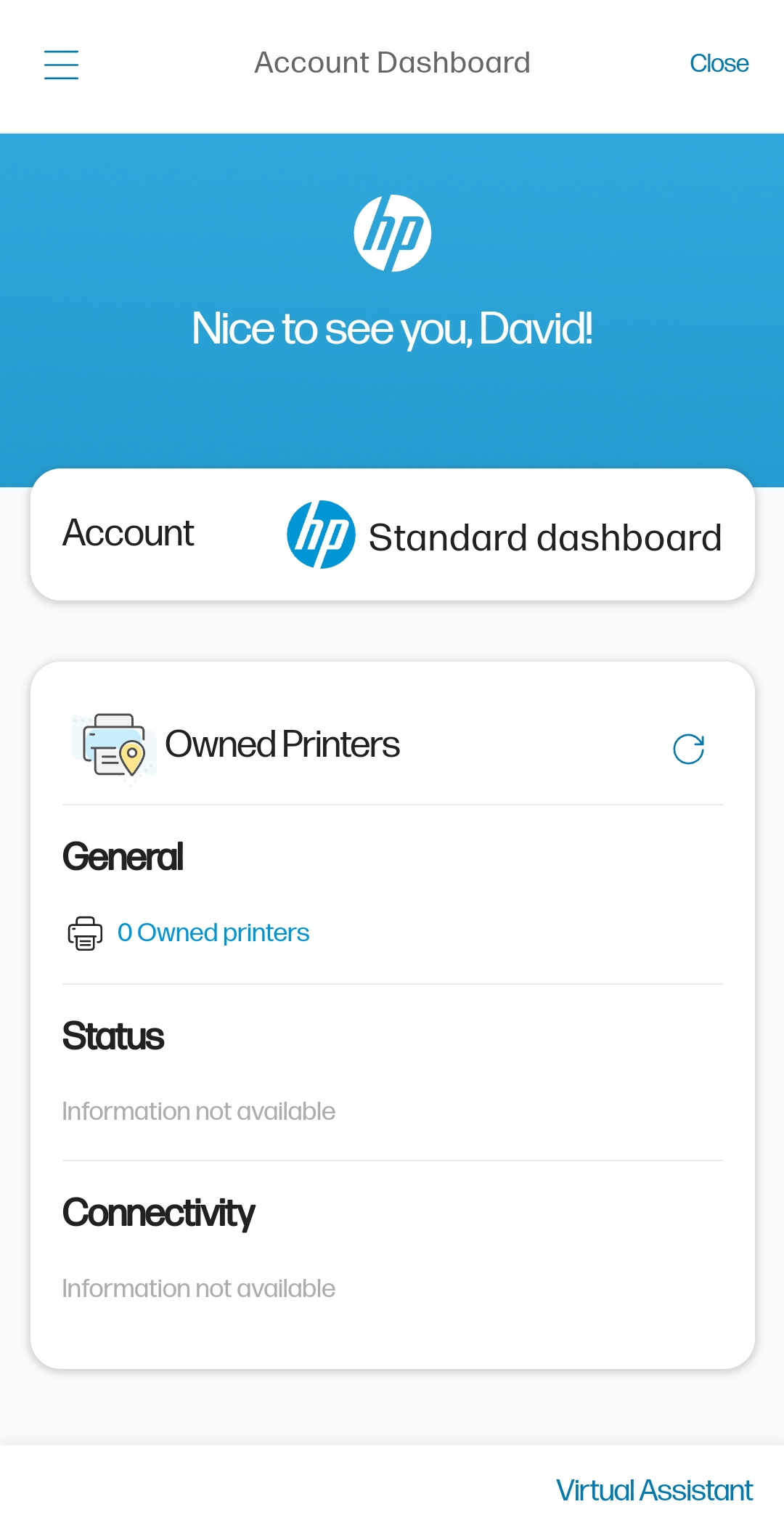Close the Account Dashboard
The width and height of the screenshot is (784, 1536).
click(x=719, y=64)
